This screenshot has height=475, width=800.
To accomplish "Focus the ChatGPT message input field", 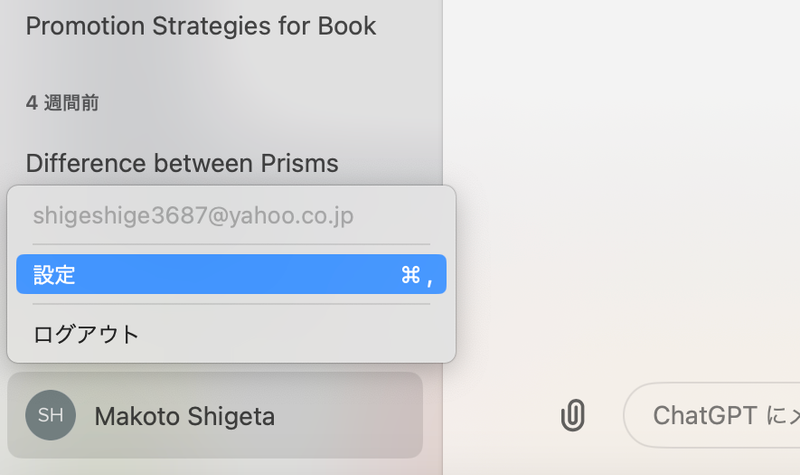I will tap(720, 415).
